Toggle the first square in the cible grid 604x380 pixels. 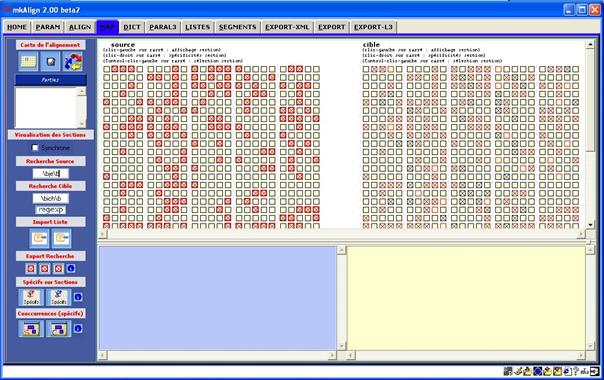pos(366,69)
